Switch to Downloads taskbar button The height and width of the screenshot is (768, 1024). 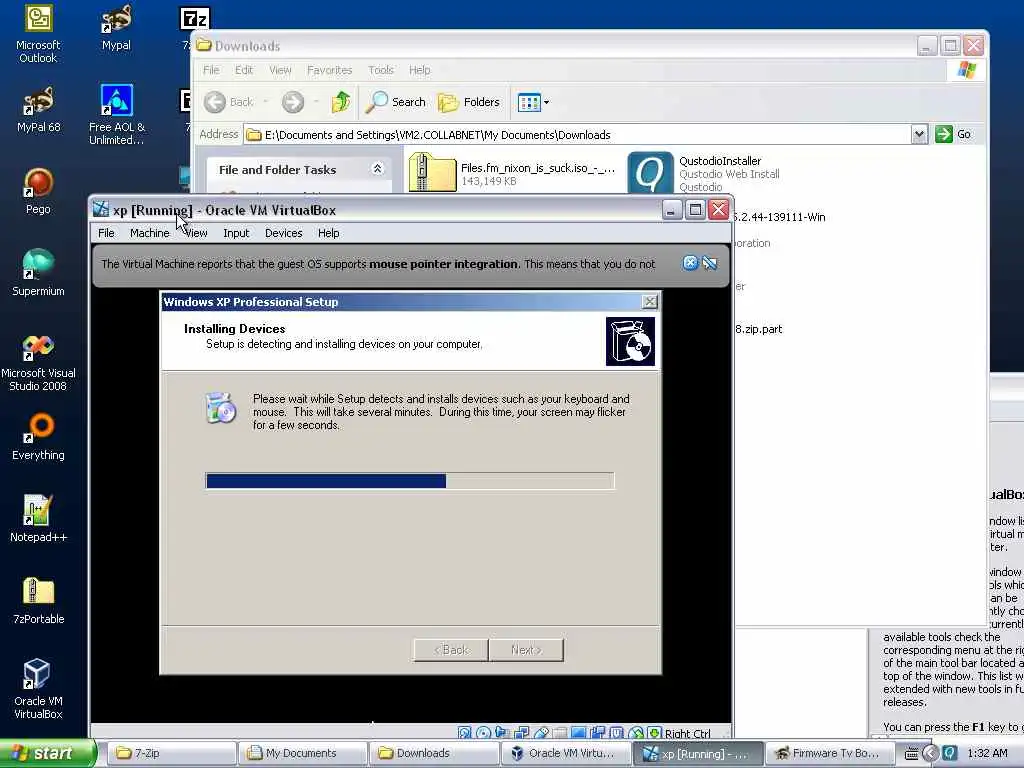(434, 753)
